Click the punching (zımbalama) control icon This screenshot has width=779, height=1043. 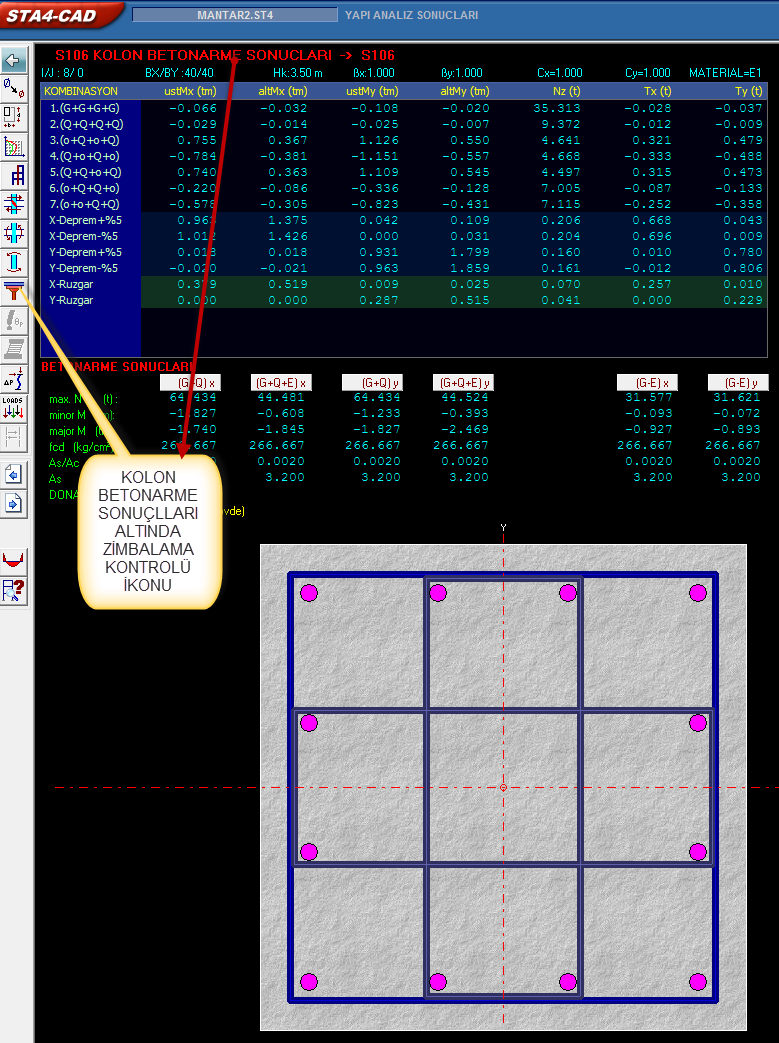point(14,292)
